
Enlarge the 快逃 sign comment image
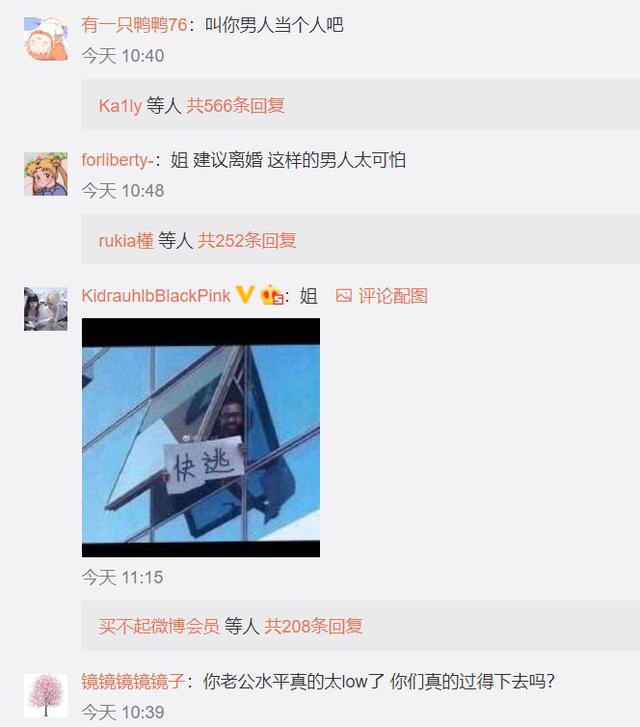click(201, 437)
